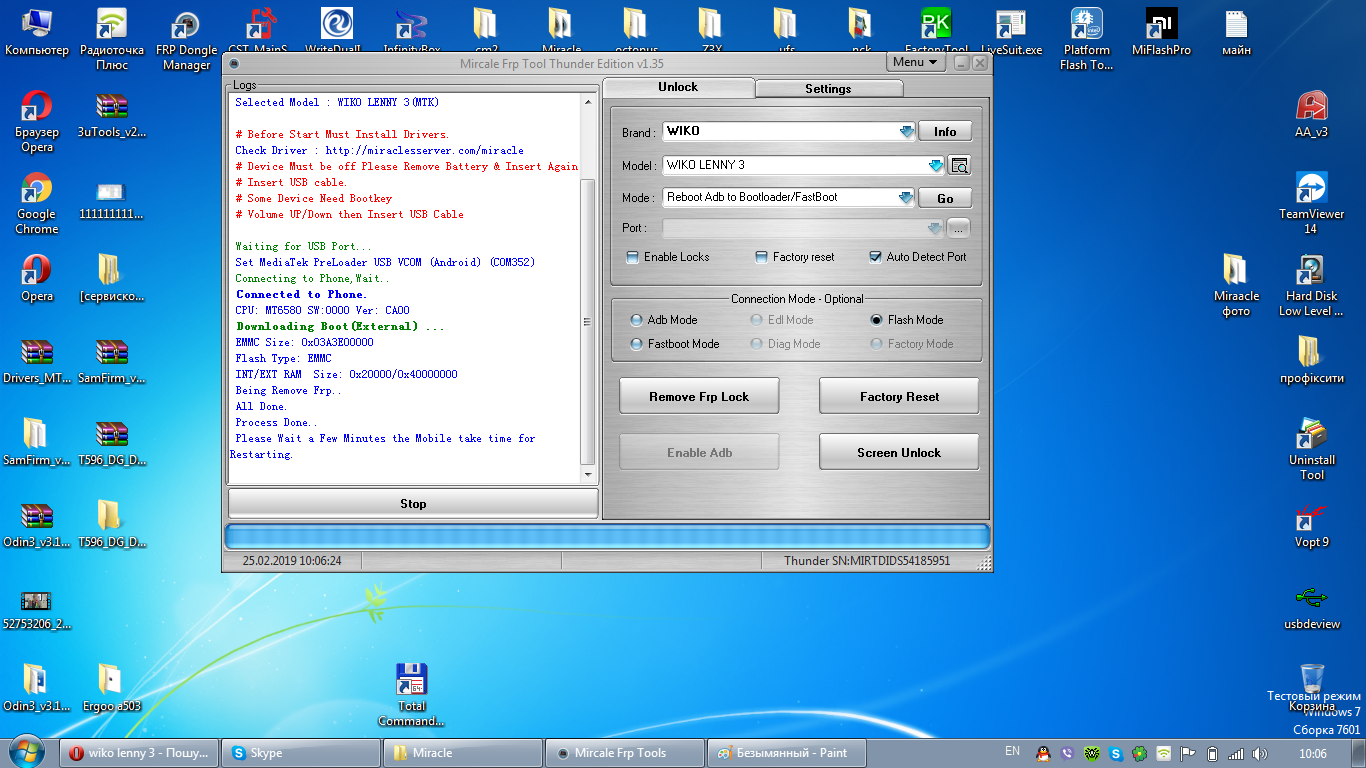
Task: Launch AA_v3 desktop shortcut
Action: pyautogui.click(x=1311, y=114)
